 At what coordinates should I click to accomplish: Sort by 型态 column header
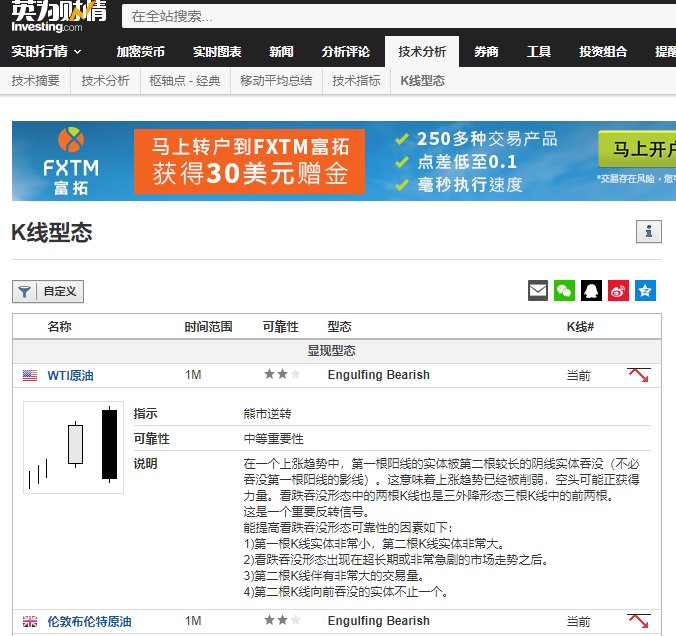339,327
